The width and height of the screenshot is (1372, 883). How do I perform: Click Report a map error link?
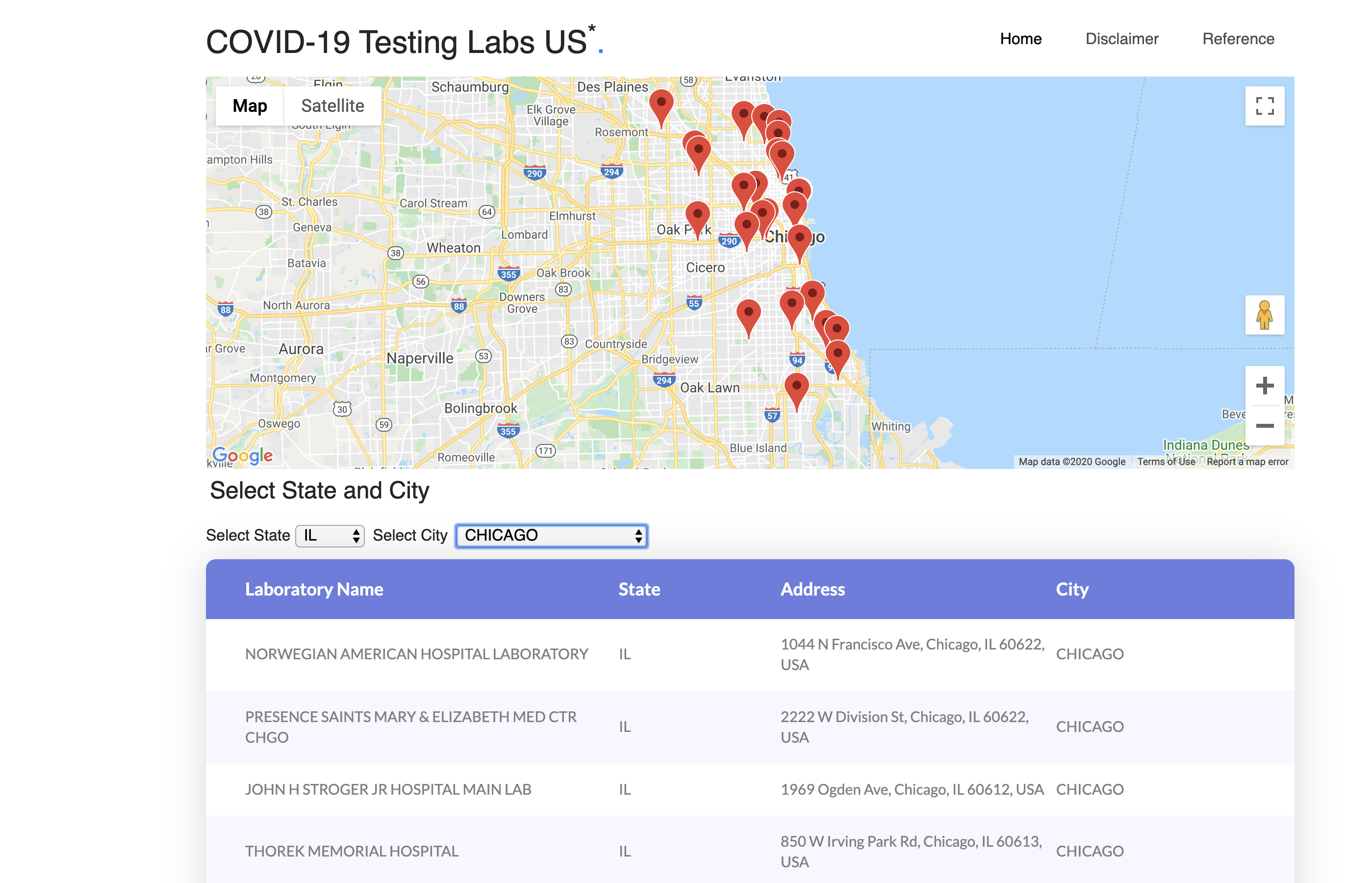[1246, 462]
